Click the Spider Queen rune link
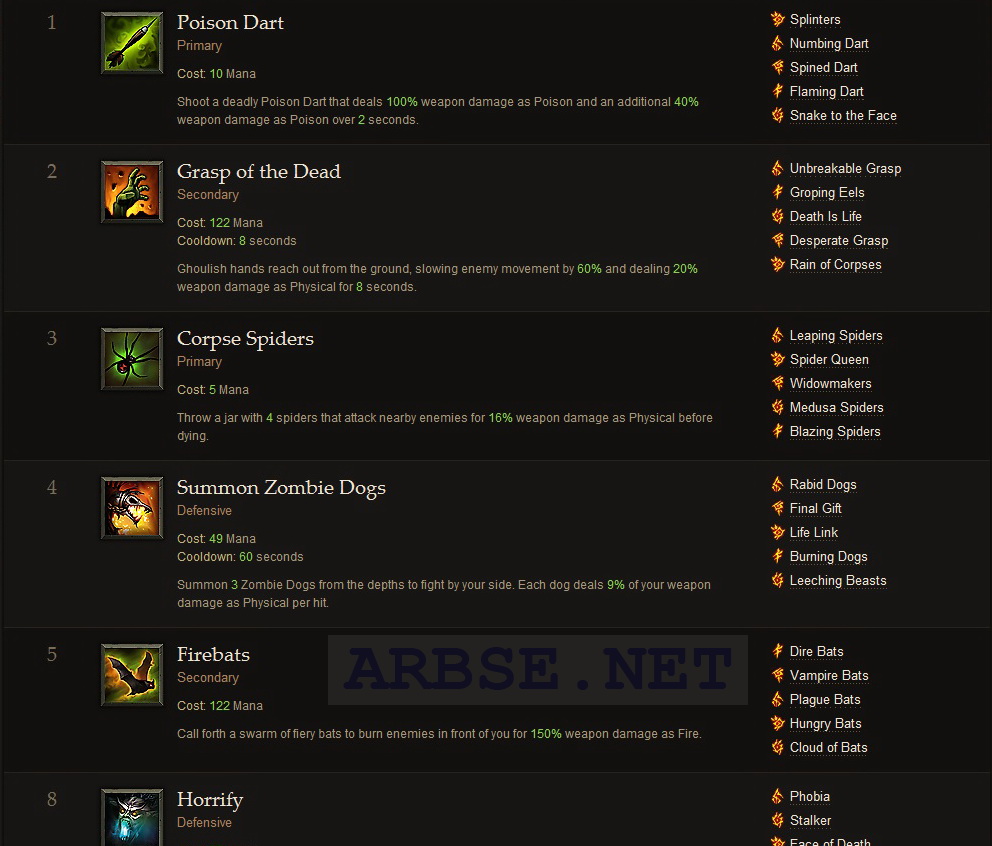 (x=829, y=359)
